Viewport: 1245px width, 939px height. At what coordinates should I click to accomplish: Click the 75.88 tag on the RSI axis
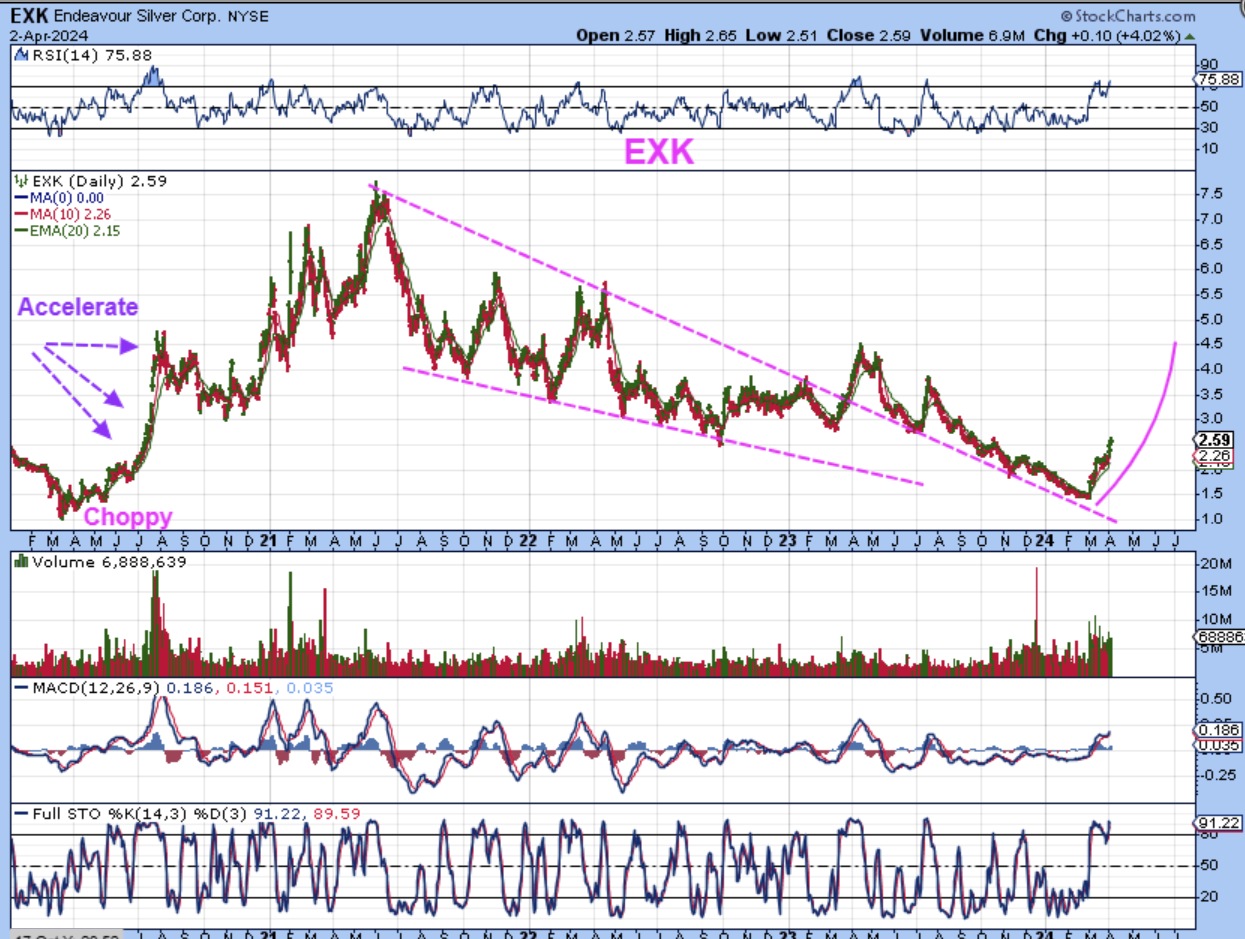(1219, 80)
